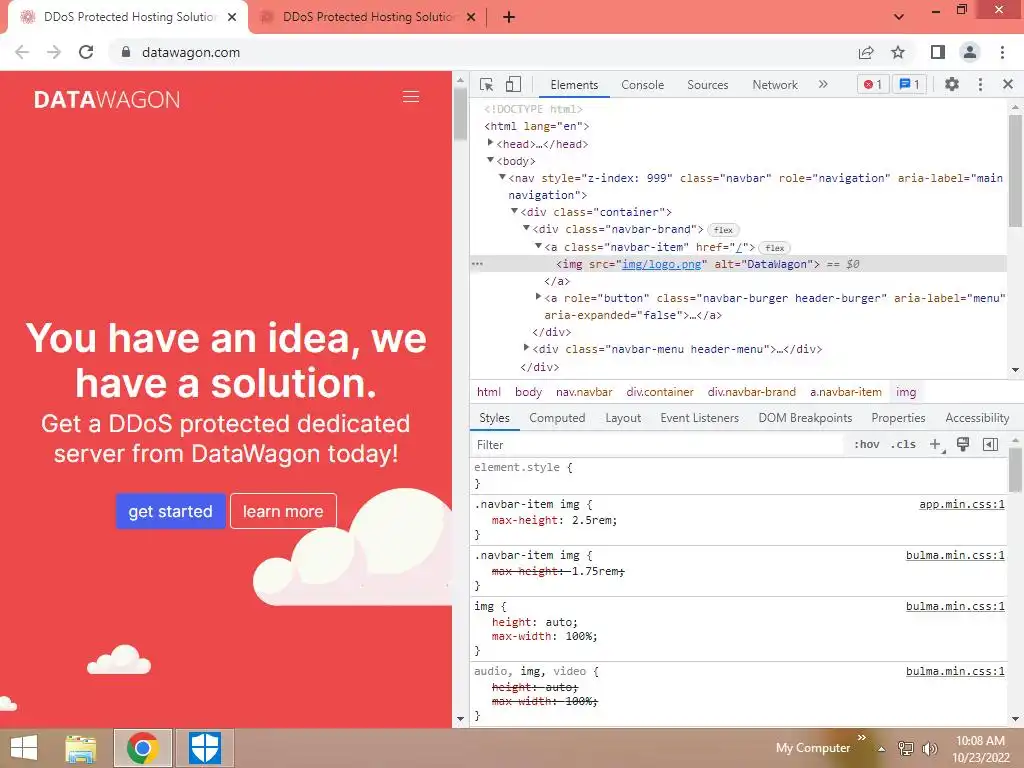Click the get started button
Screen dimensions: 1024x768
click(x=170, y=511)
